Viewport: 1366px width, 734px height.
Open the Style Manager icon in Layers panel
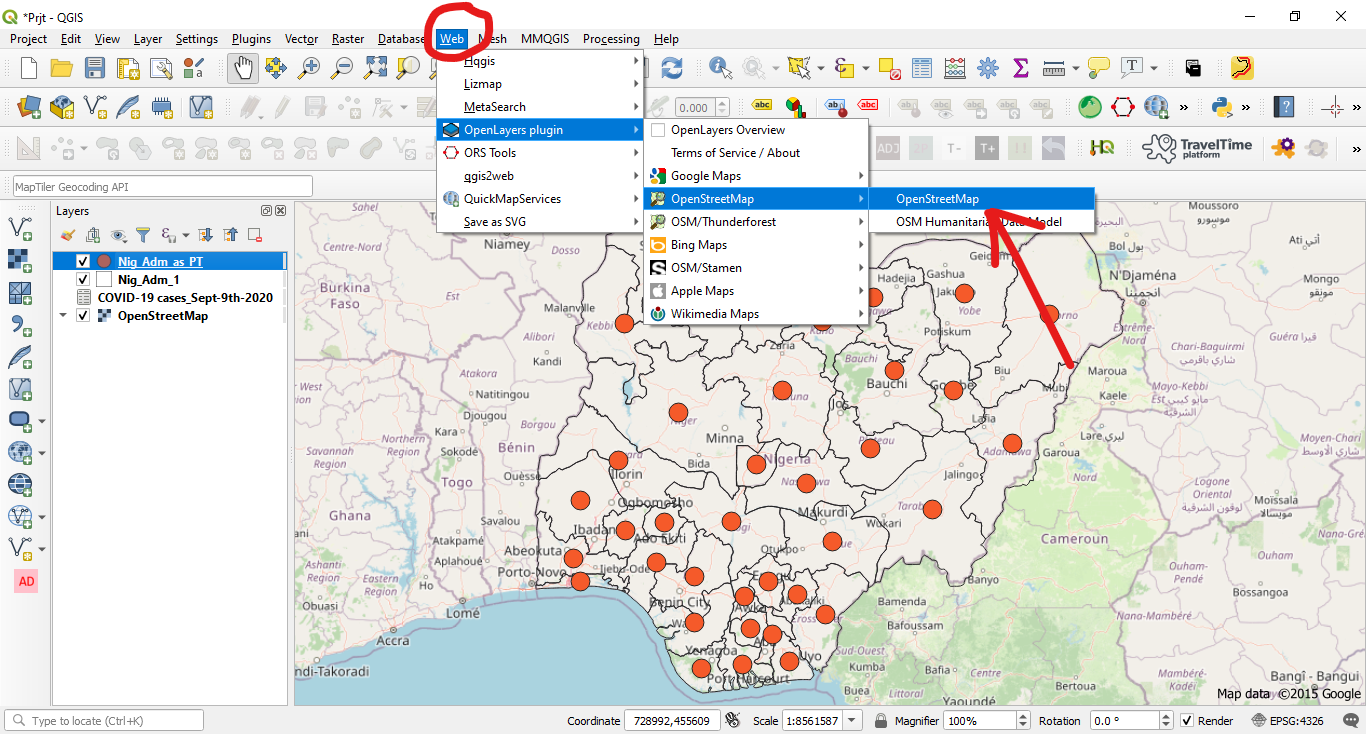(x=70, y=234)
